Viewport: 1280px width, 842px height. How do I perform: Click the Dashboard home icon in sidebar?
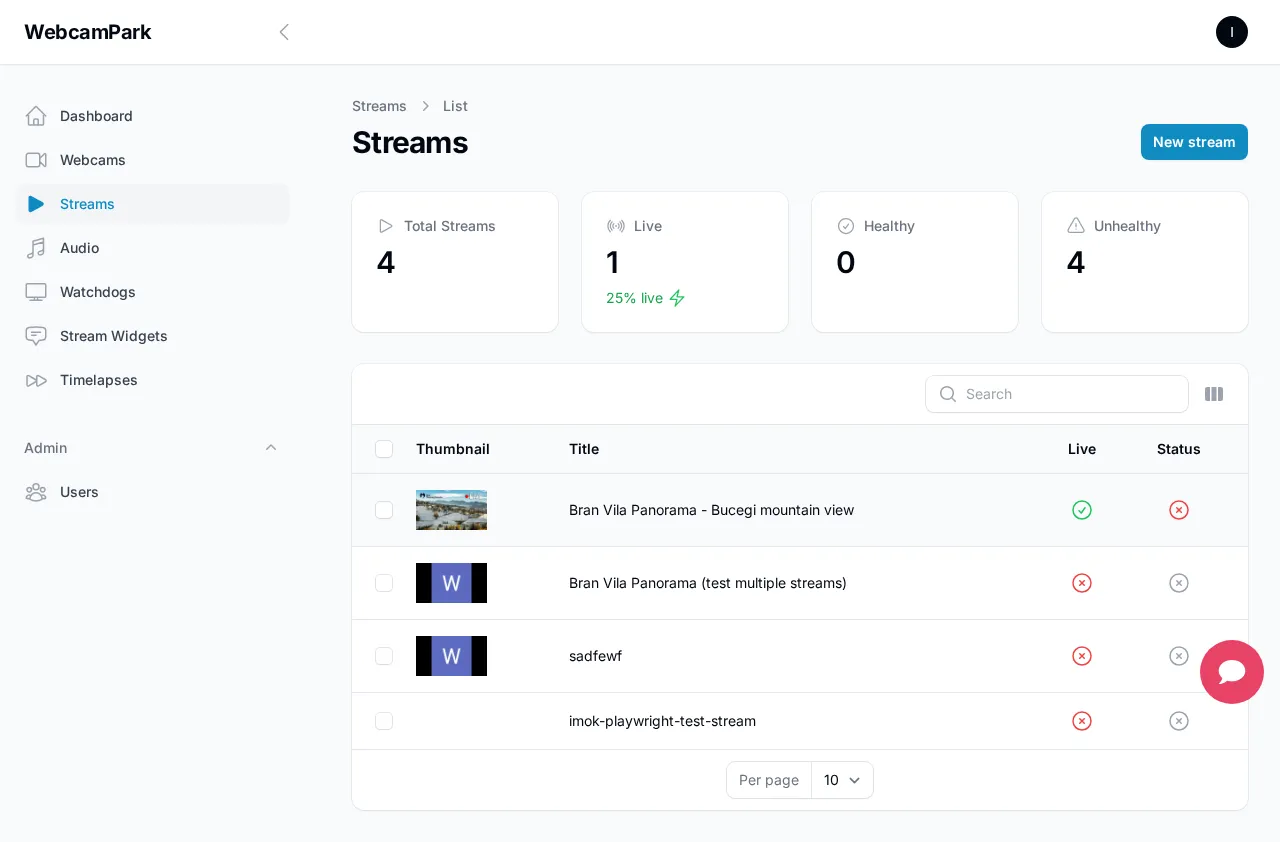click(36, 116)
